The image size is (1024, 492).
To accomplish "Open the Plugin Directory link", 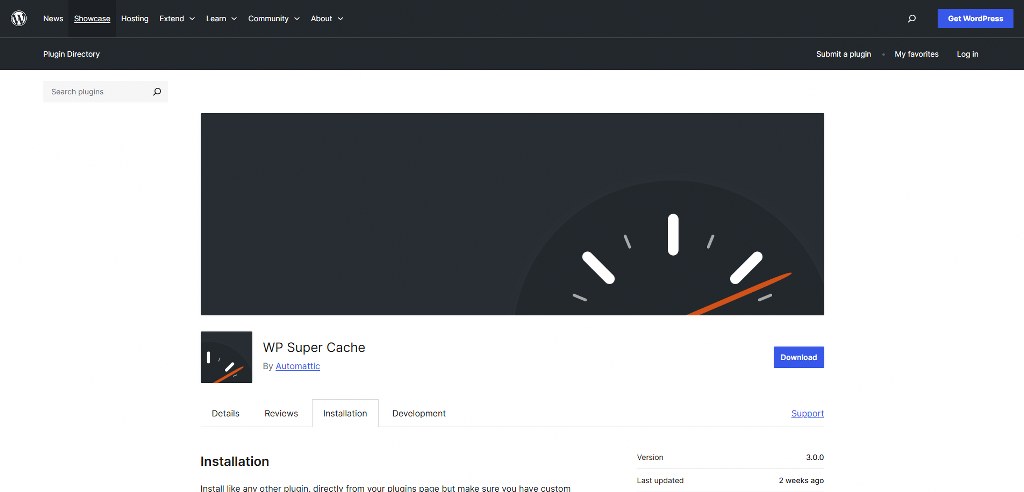I will (x=71, y=54).
